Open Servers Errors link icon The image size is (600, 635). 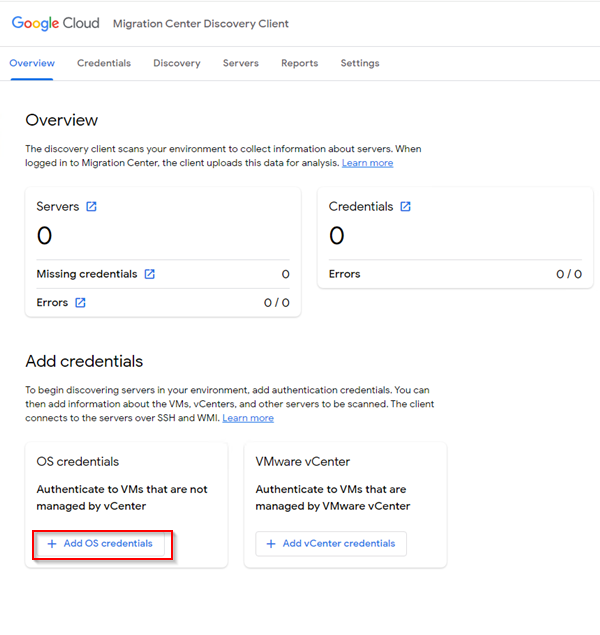80,303
